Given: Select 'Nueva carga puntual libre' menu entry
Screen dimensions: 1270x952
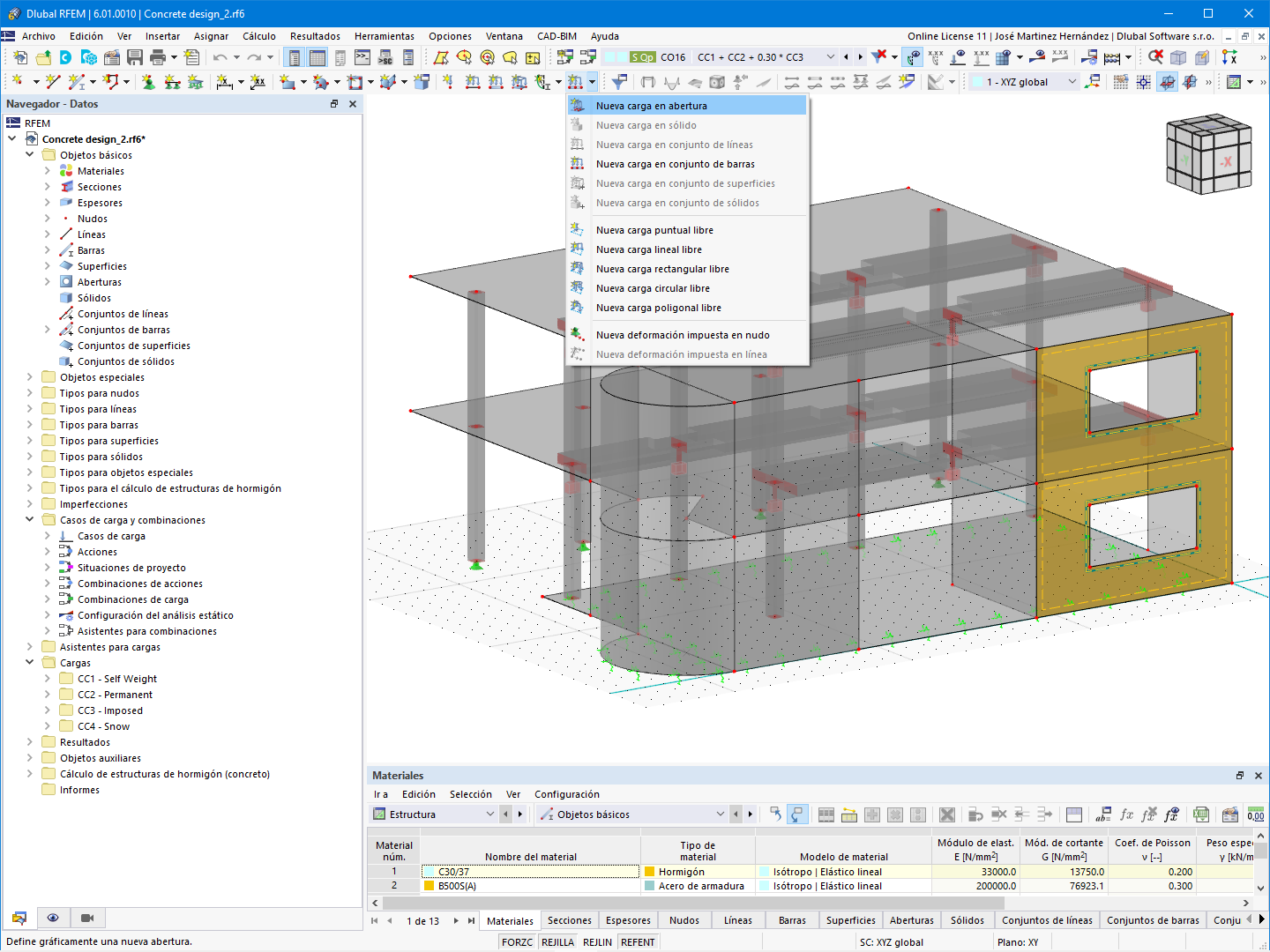Looking at the screenshot, I should coord(654,230).
